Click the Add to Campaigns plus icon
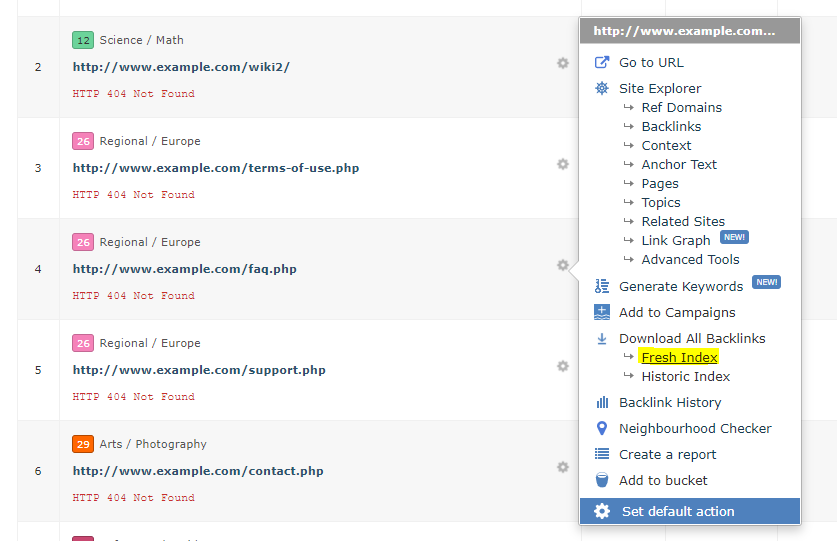Screen dimensions: 837x541 [x=602, y=312]
